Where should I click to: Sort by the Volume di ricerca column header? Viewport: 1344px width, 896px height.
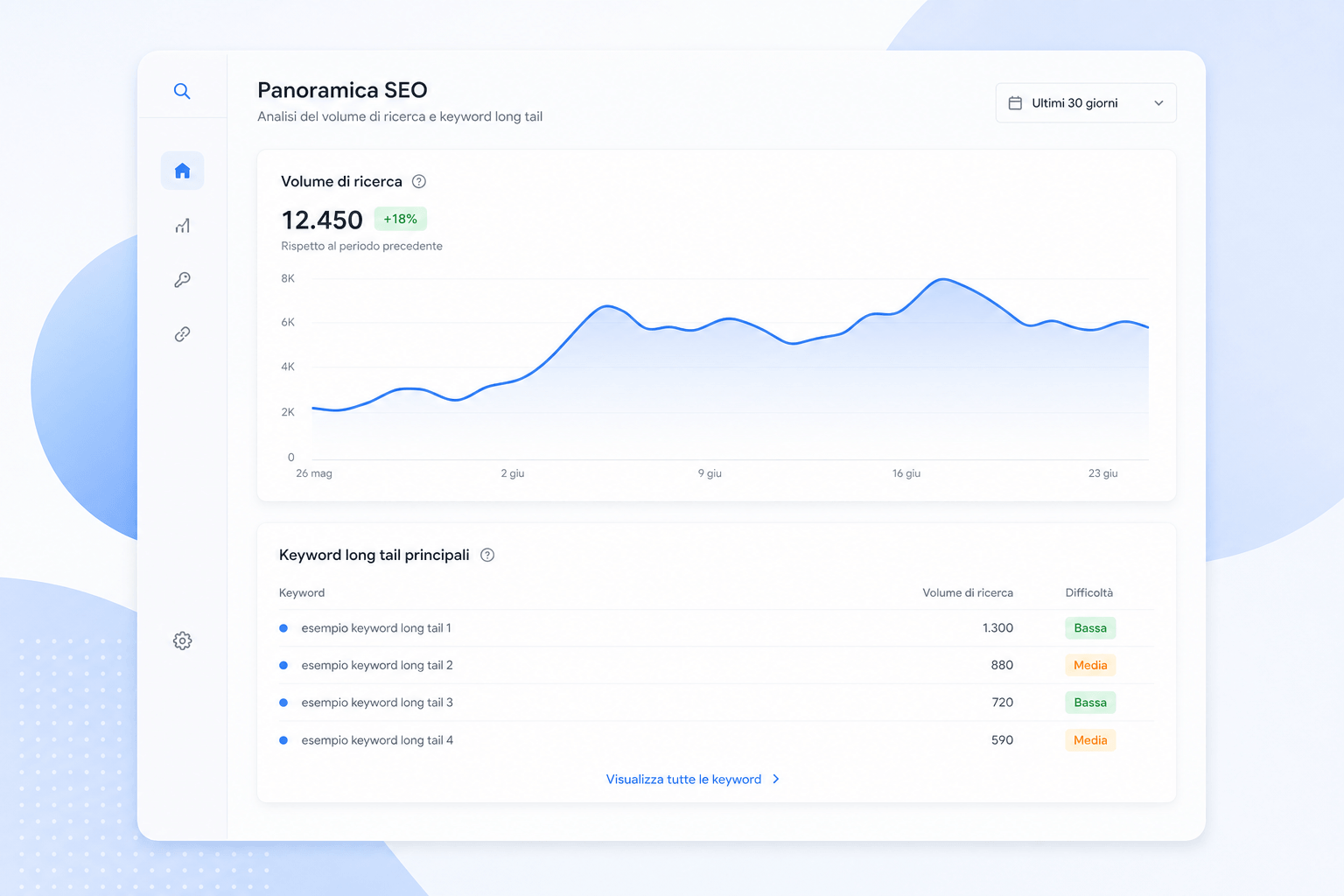(x=968, y=592)
